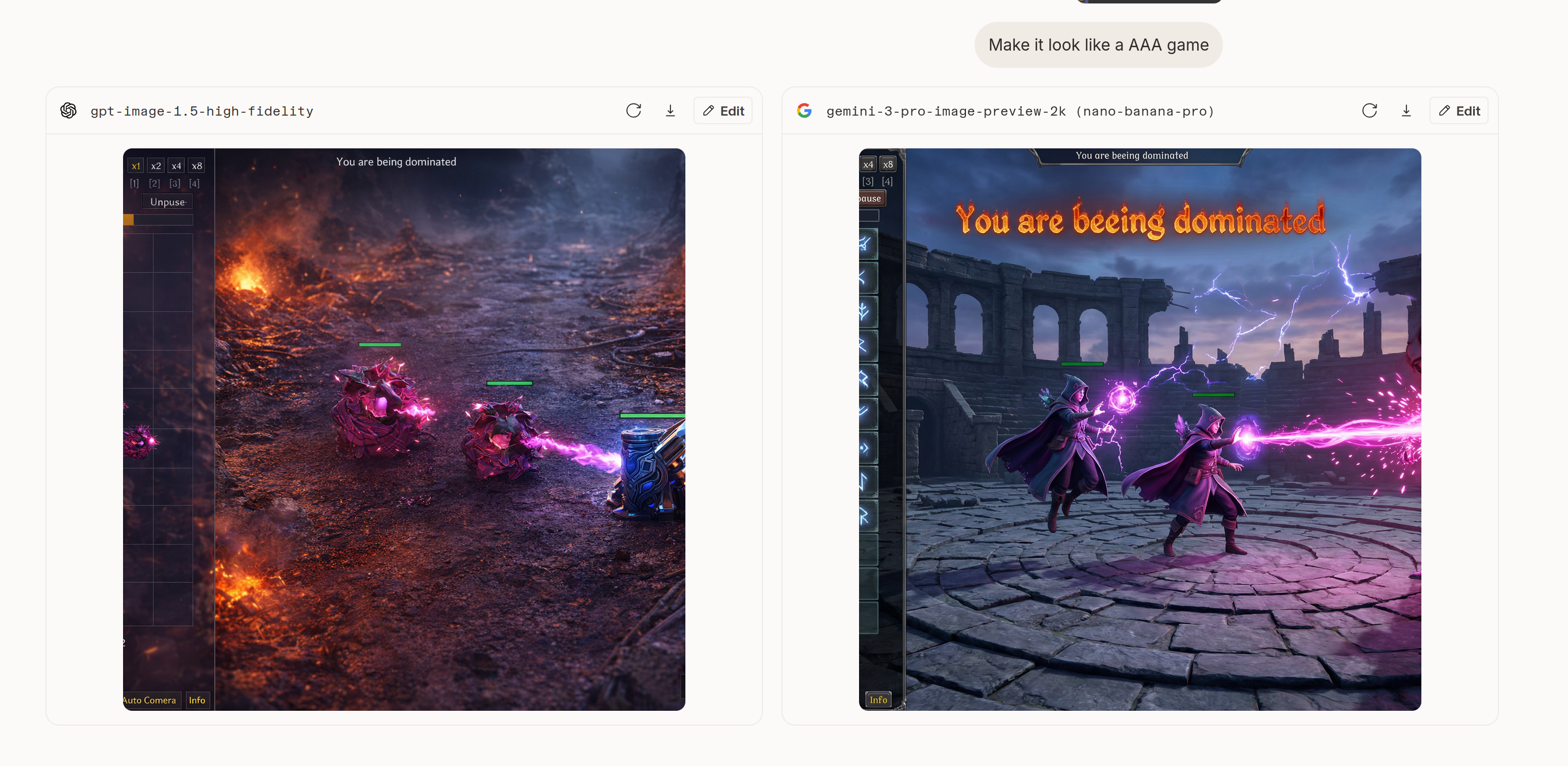Screen dimensions: 1568x766
Task: Click Edit button on gpt-image-1.5 panel
Action: coord(723,111)
